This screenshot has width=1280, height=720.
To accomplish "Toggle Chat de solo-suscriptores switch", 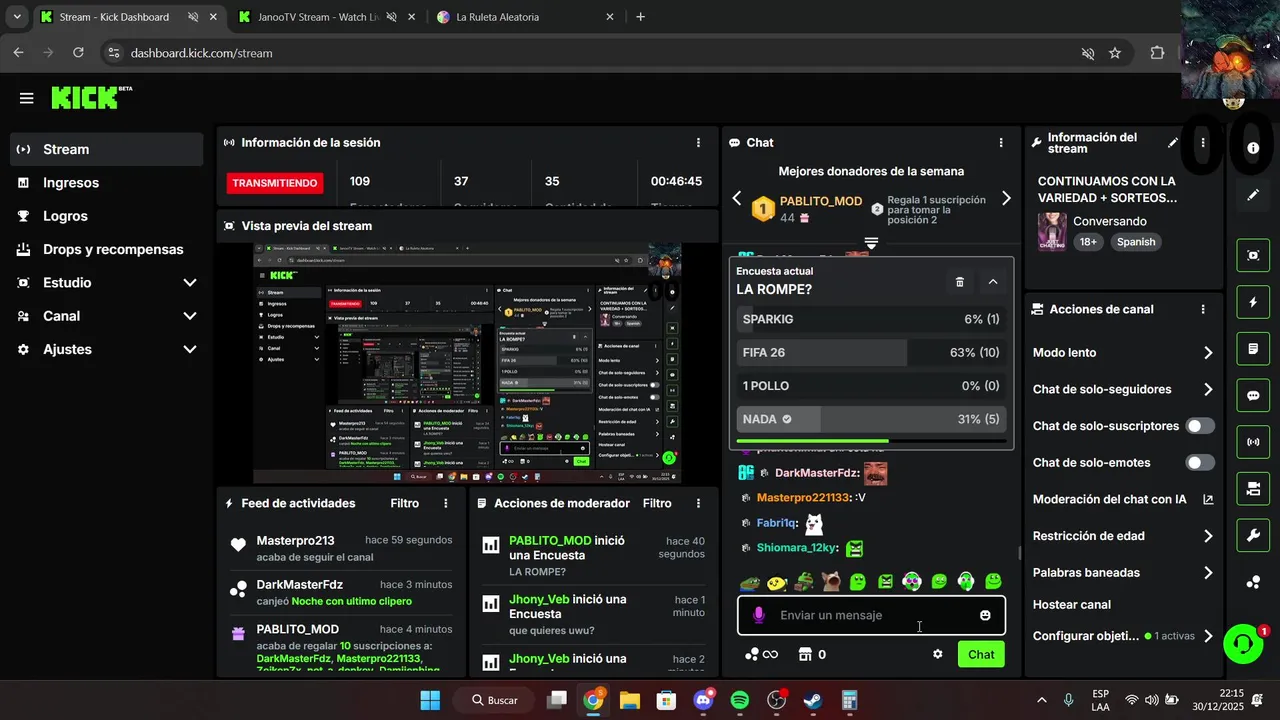I will 1200,426.
